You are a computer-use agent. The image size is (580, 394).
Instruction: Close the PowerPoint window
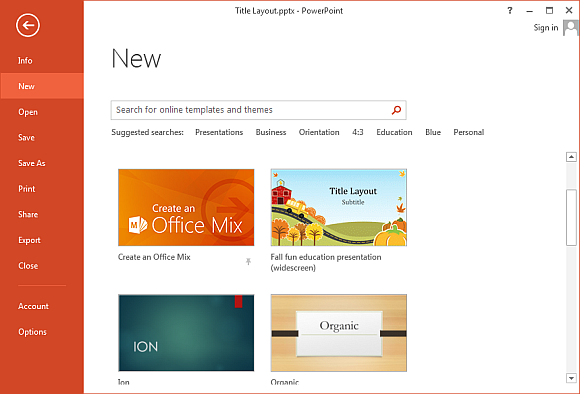(x=569, y=10)
